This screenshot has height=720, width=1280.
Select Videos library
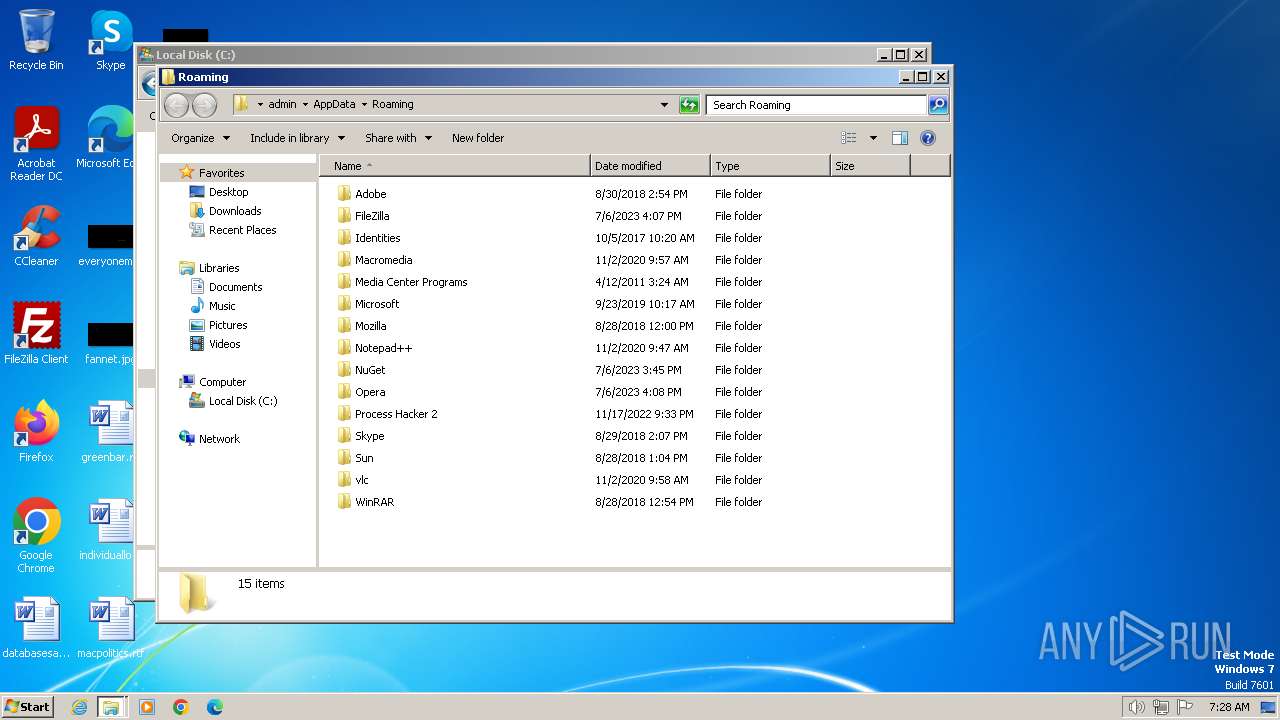[x=224, y=344]
